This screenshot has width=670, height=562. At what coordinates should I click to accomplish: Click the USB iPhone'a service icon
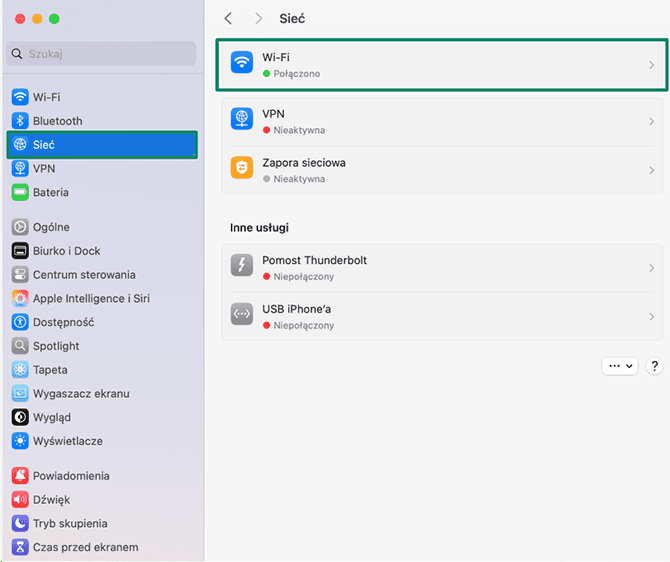[242, 316]
